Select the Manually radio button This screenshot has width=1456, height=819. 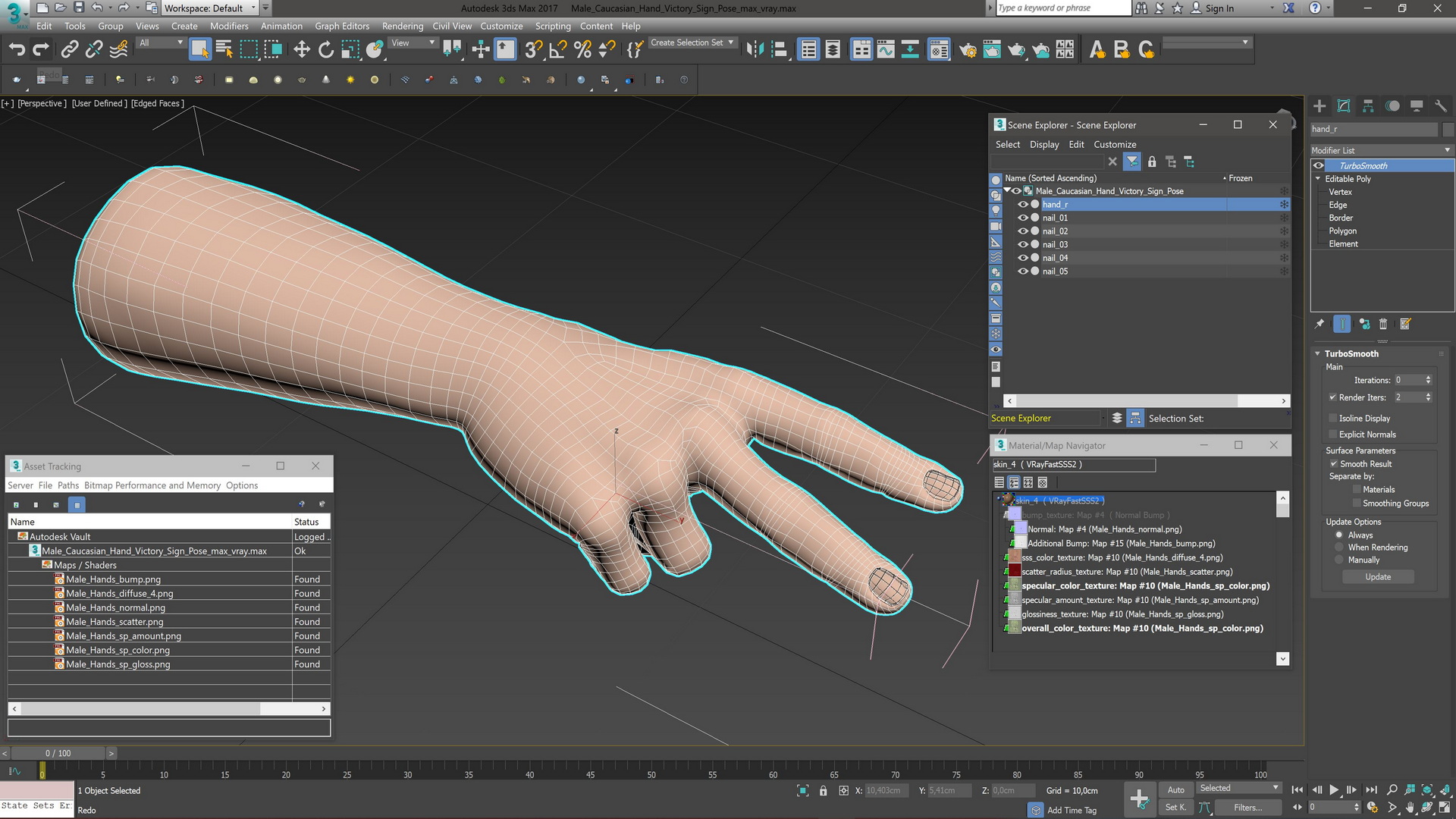(x=1339, y=560)
